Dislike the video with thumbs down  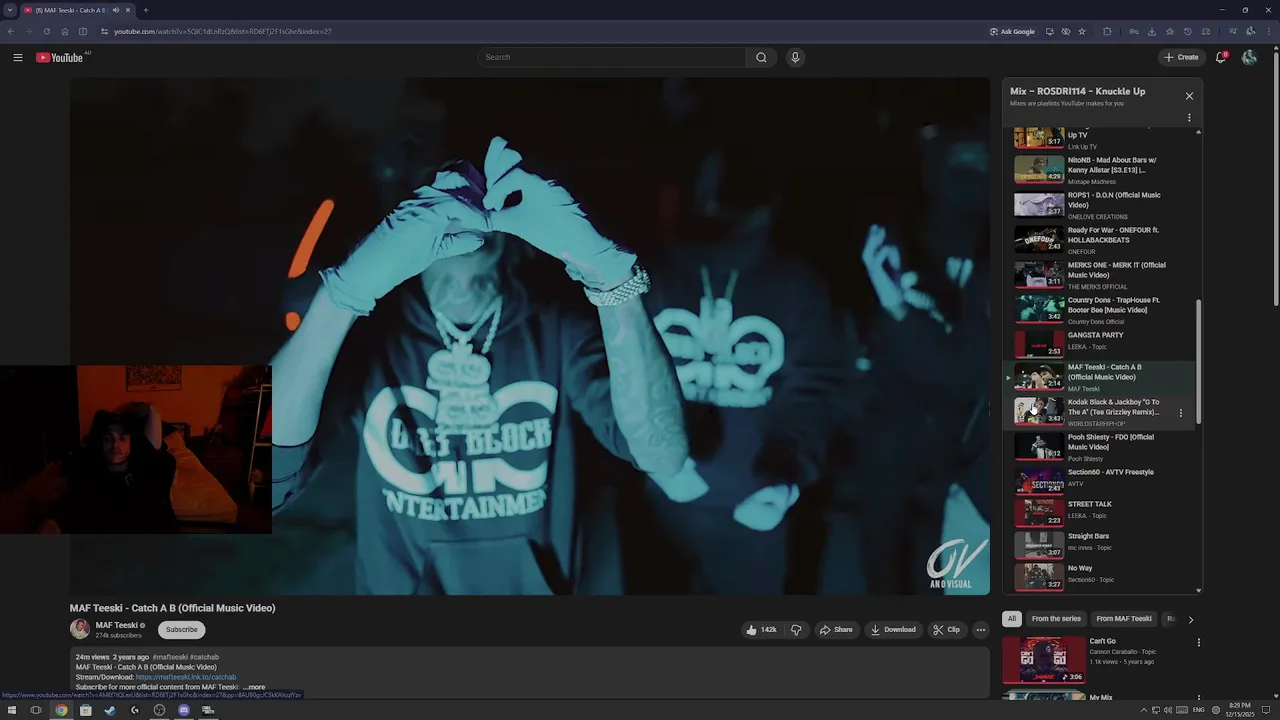click(x=796, y=630)
